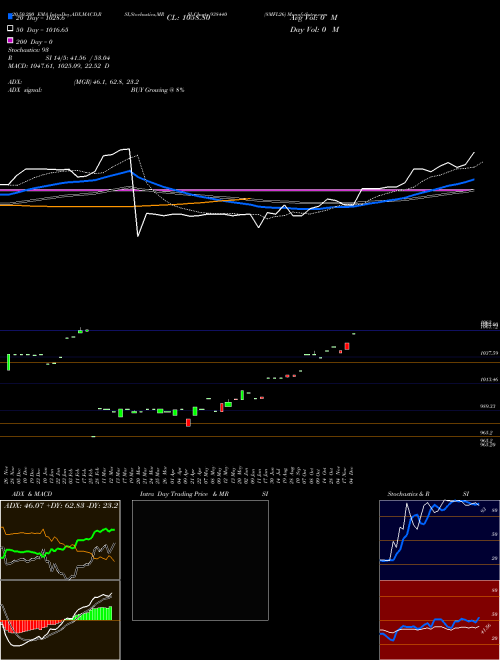
Task: Click the tall green candle at chart start
Action: click(8, 362)
